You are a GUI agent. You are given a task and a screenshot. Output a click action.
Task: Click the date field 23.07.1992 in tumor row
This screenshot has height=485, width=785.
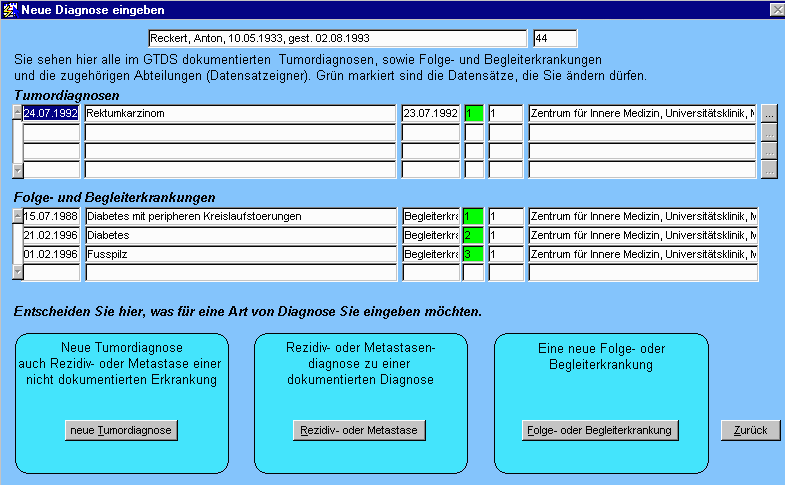tap(430, 114)
